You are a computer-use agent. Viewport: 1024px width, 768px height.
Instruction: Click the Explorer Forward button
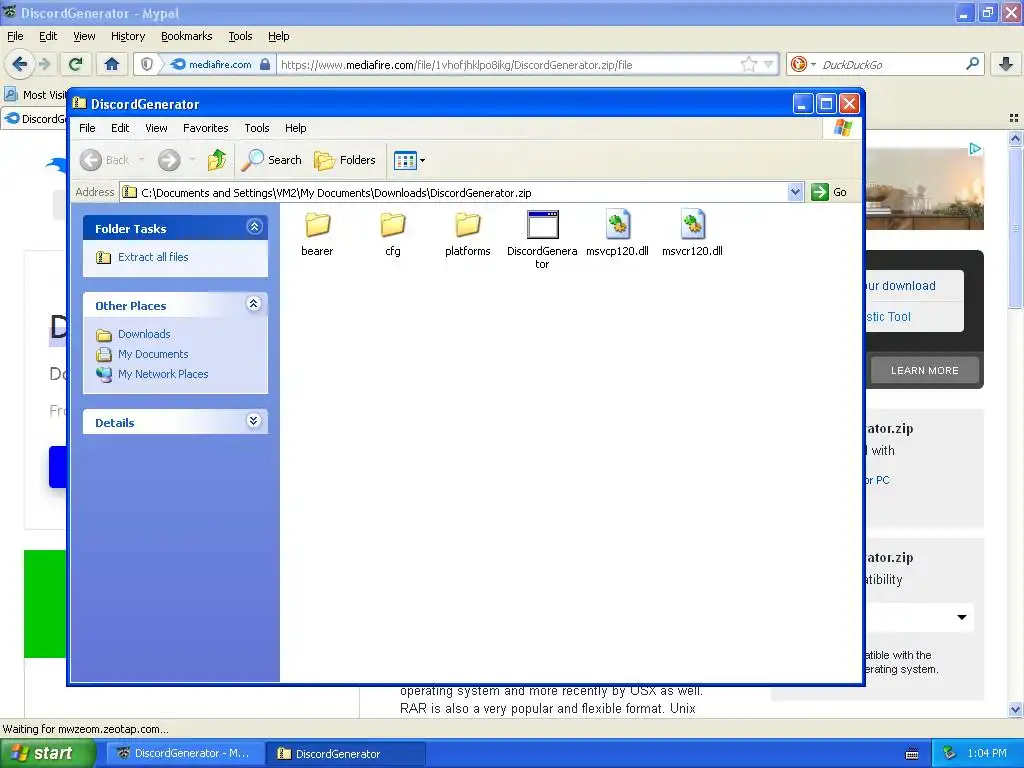pos(169,160)
